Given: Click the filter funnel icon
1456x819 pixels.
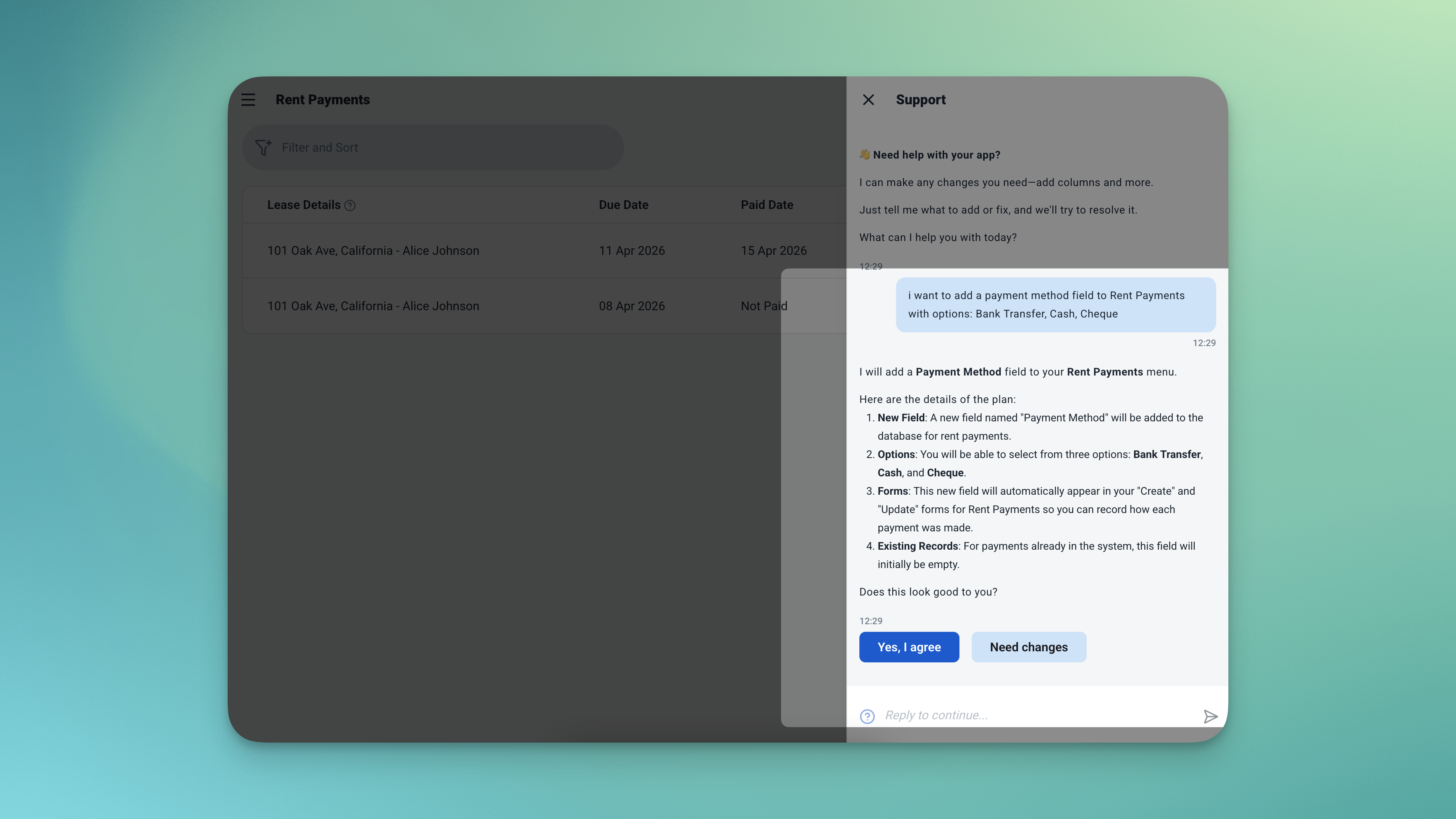Looking at the screenshot, I should 264,147.
